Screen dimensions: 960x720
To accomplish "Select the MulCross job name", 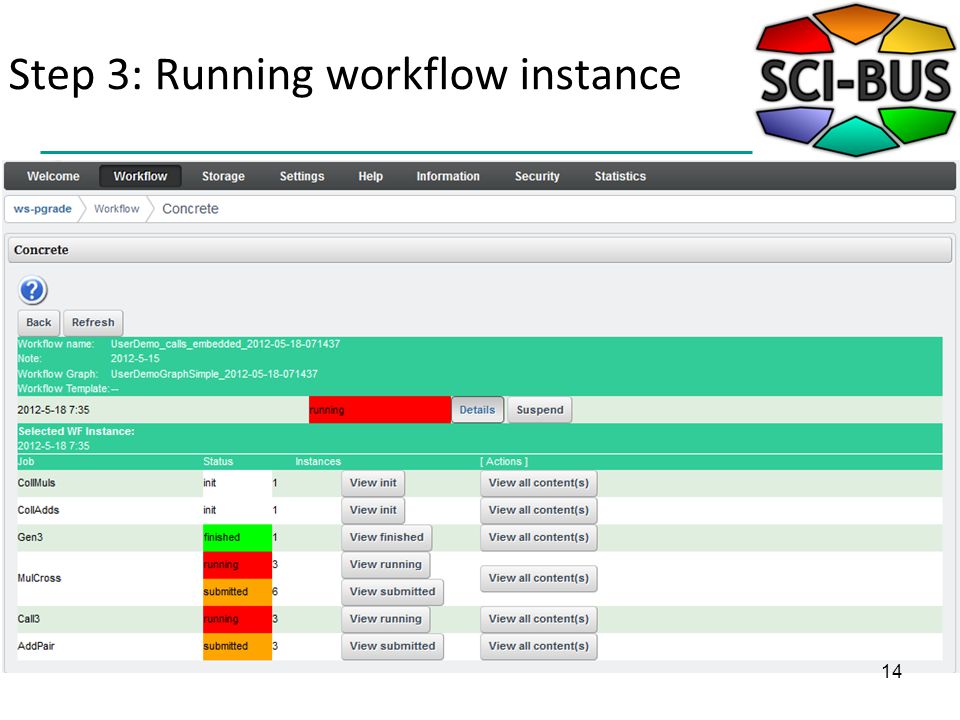I will (39, 578).
